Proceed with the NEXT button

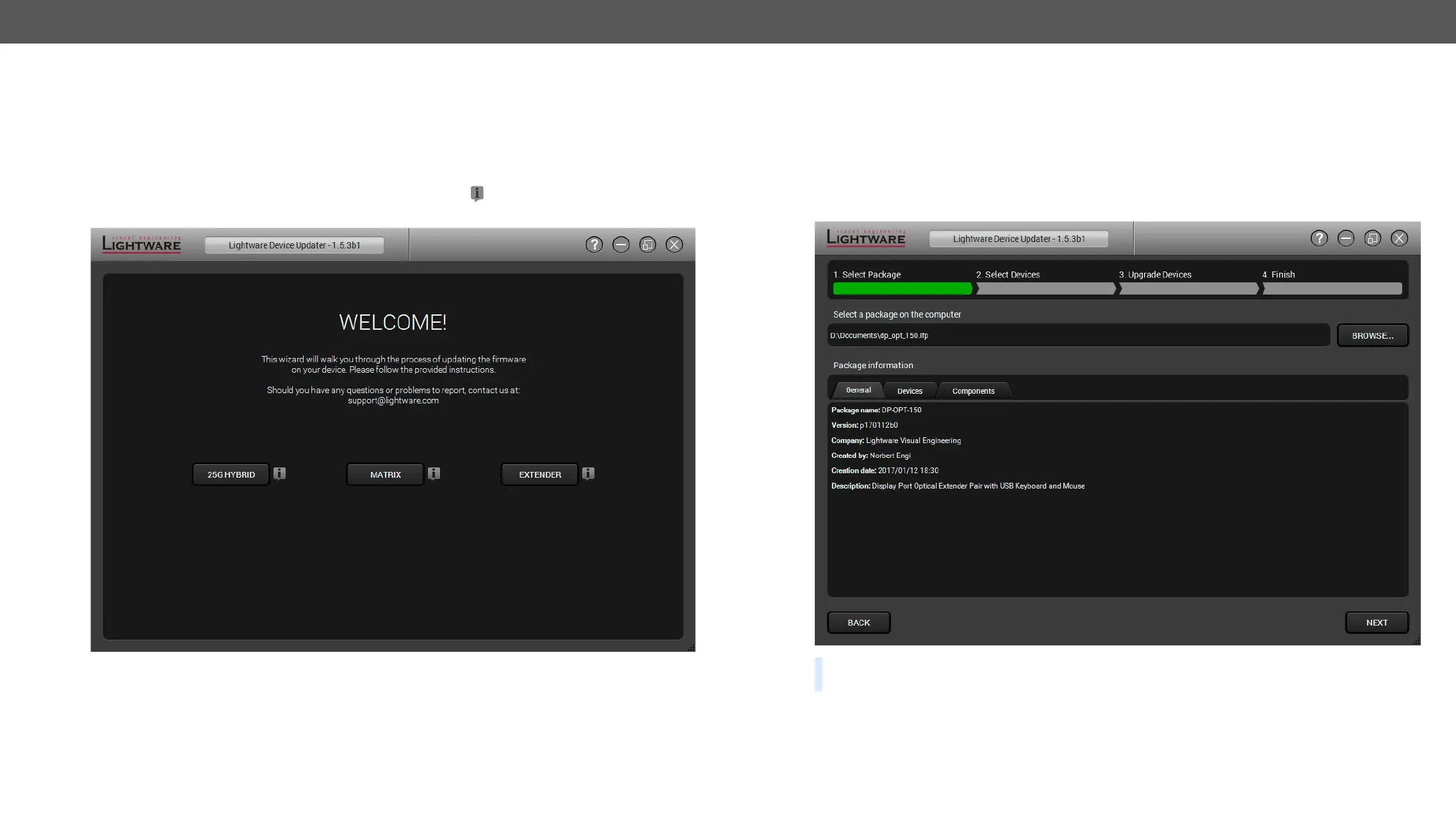[x=1377, y=622]
